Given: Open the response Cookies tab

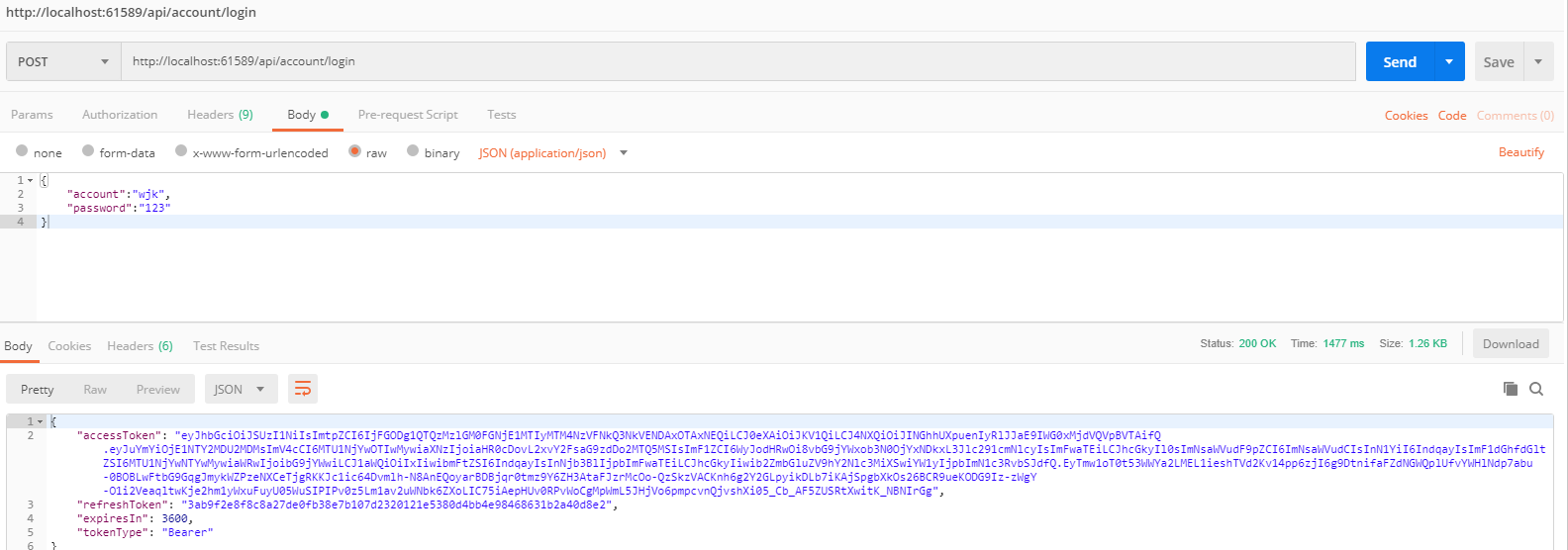Looking at the screenshot, I should click(x=69, y=346).
